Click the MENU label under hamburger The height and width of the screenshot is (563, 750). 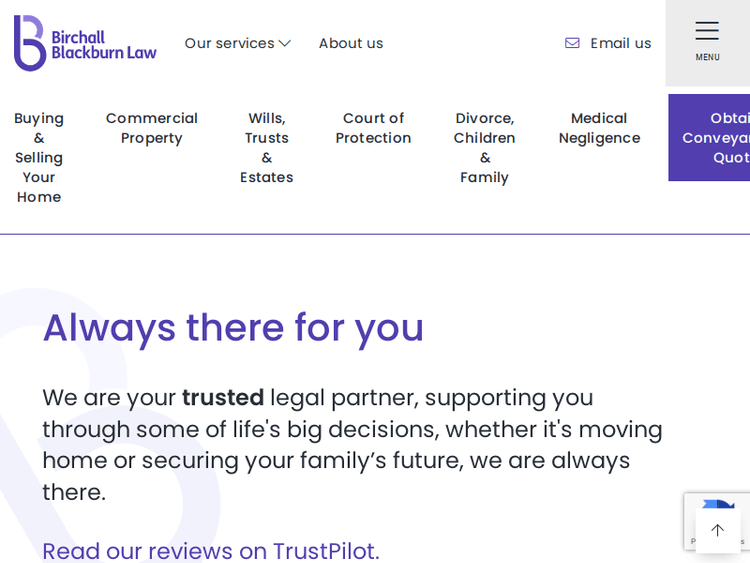point(707,58)
